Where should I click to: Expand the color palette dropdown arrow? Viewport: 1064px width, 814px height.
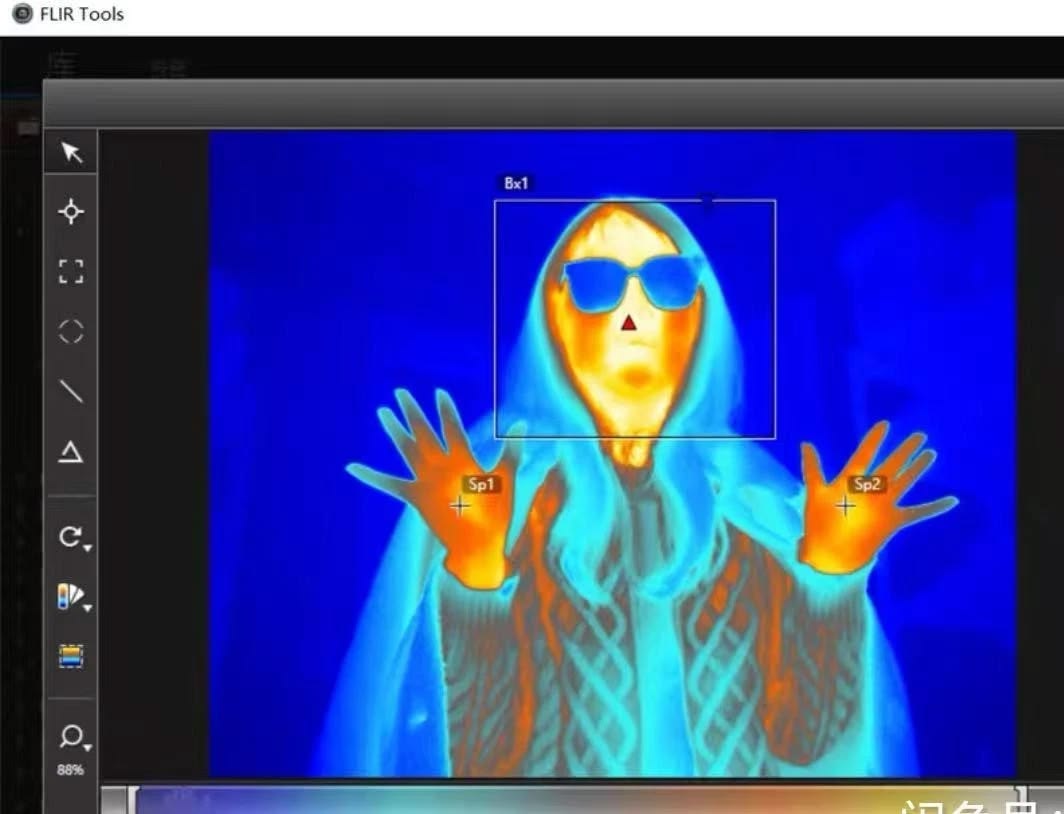[88, 608]
